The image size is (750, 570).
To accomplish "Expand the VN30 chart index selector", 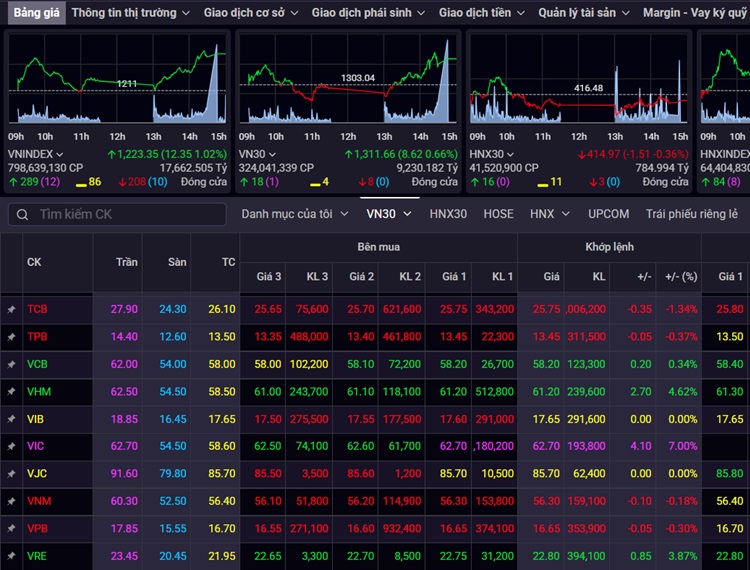I will (257, 154).
